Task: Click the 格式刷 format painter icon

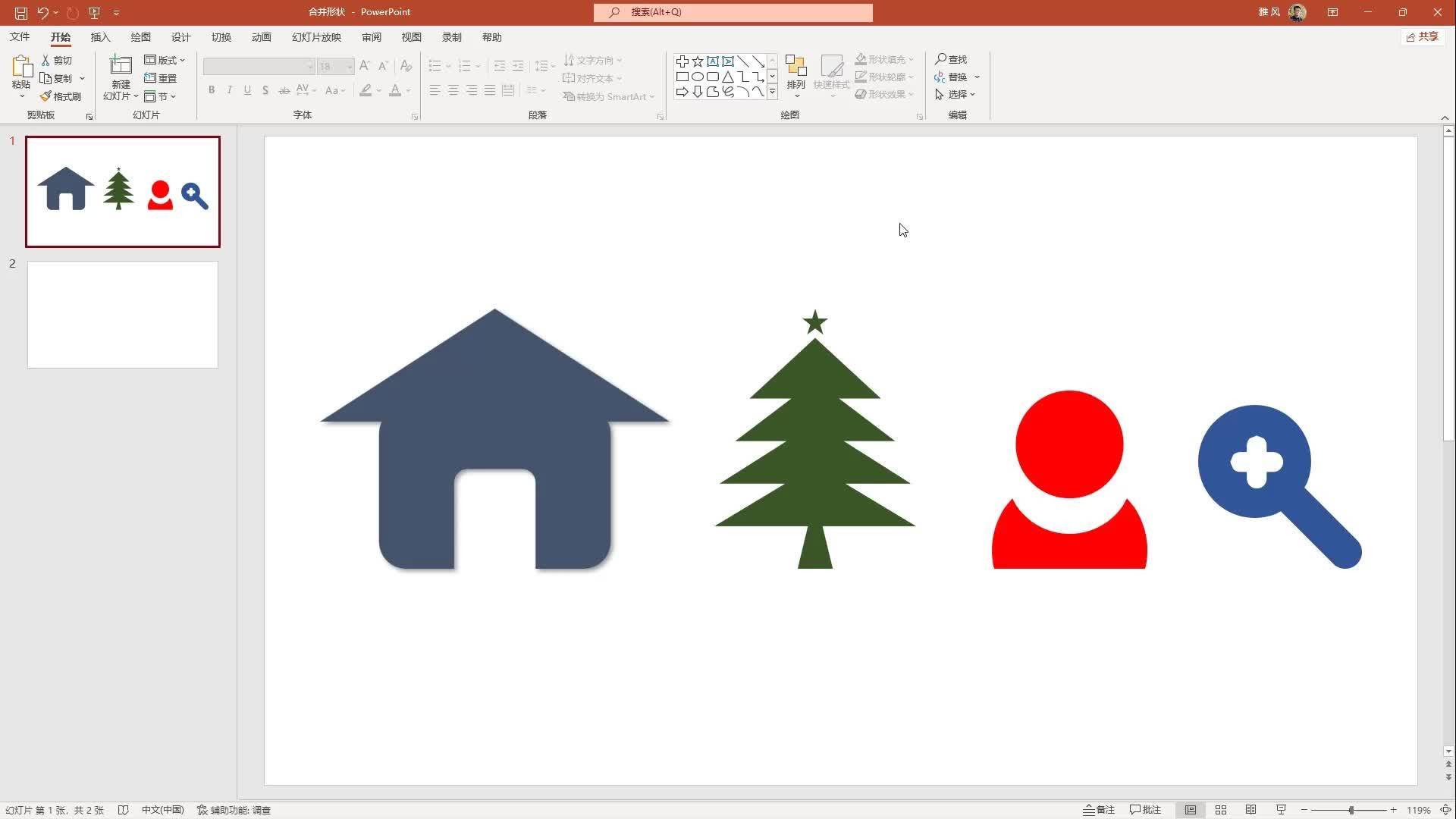Action: click(46, 96)
